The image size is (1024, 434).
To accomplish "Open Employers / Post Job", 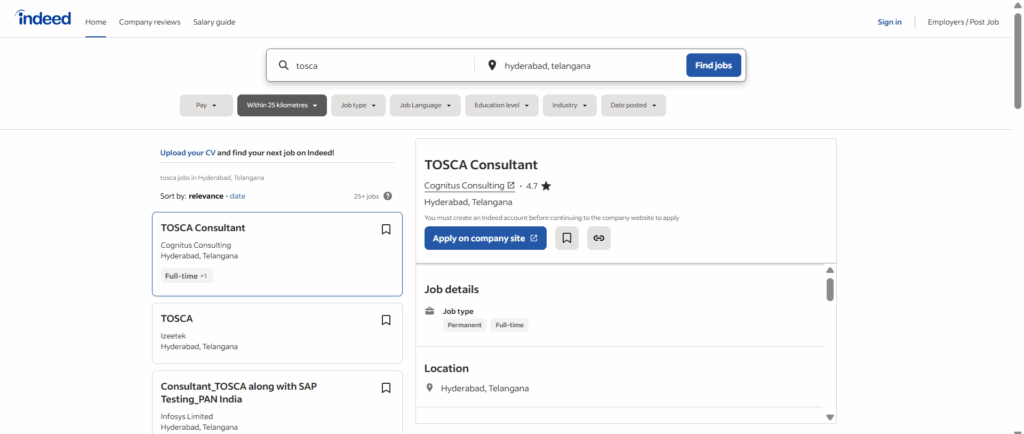I will [x=963, y=22].
